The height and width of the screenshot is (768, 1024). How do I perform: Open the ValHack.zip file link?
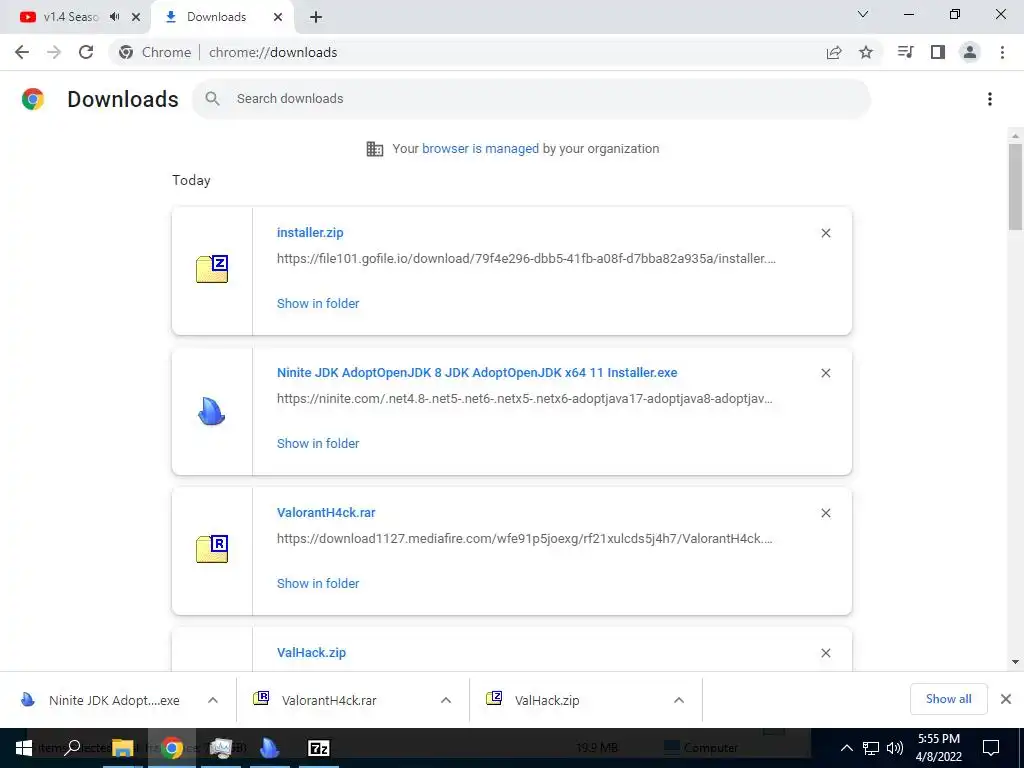tap(311, 652)
